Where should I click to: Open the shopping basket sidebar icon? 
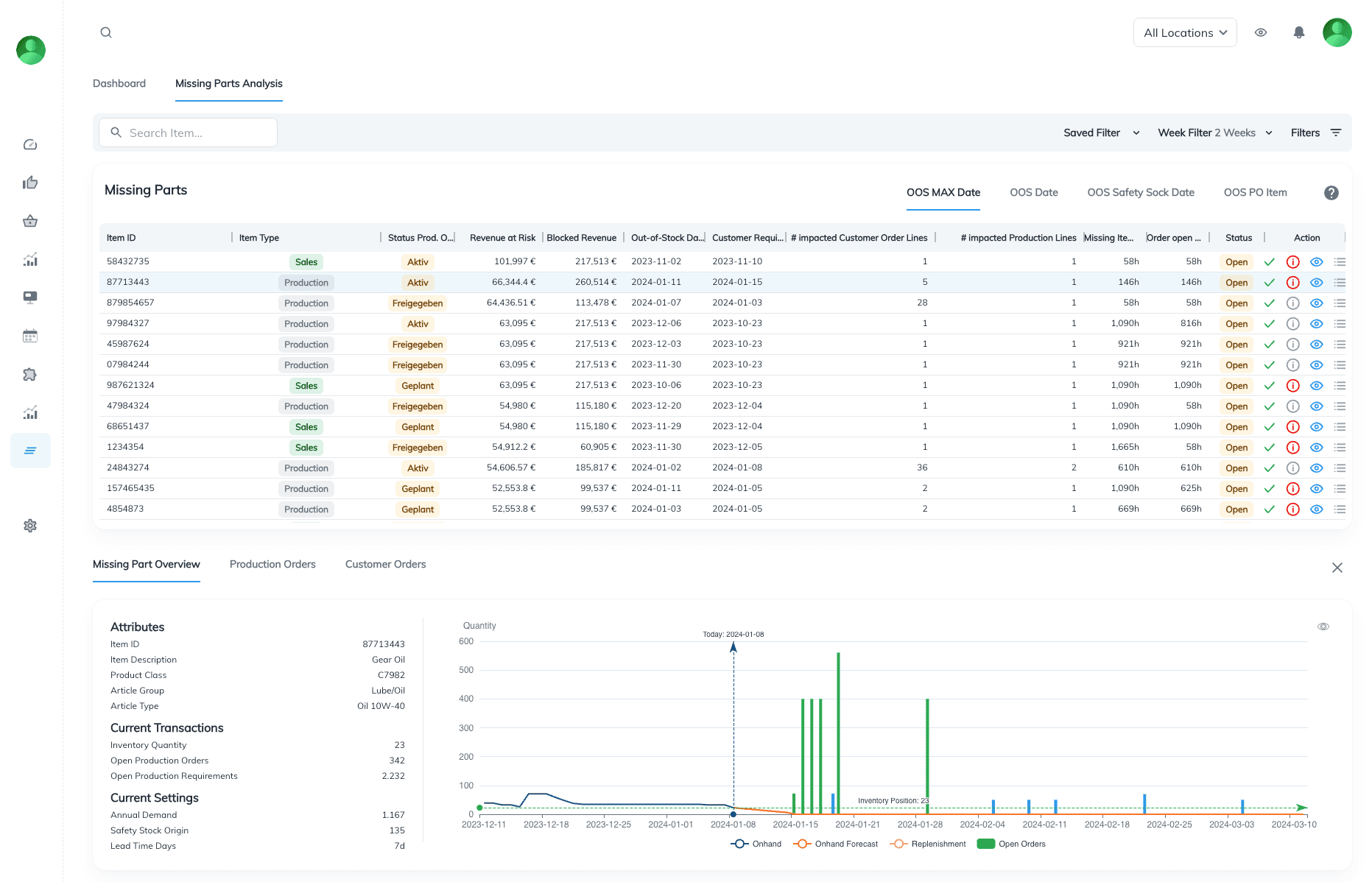30,221
